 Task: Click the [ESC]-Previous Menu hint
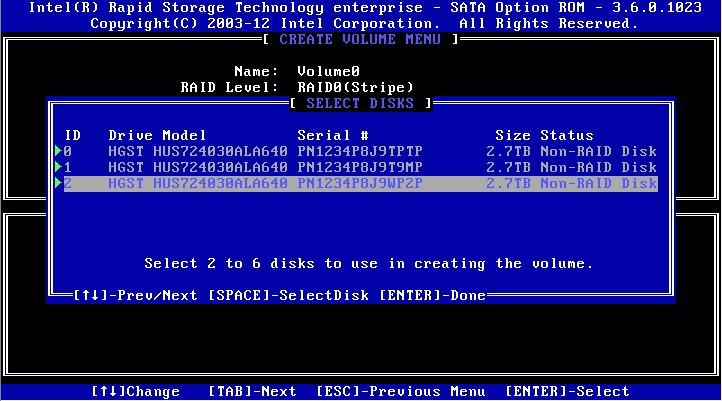[401, 391]
